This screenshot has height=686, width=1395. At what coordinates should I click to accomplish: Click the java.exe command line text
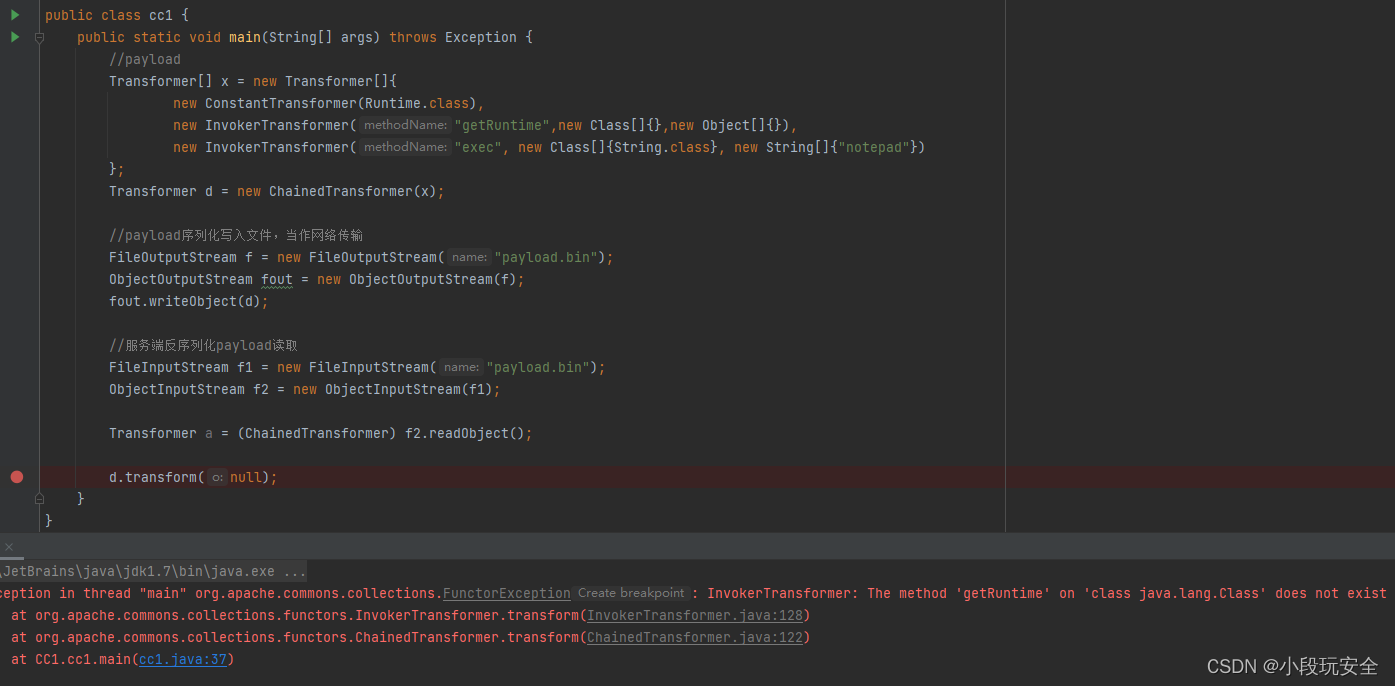pyautogui.click(x=153, y=572)
